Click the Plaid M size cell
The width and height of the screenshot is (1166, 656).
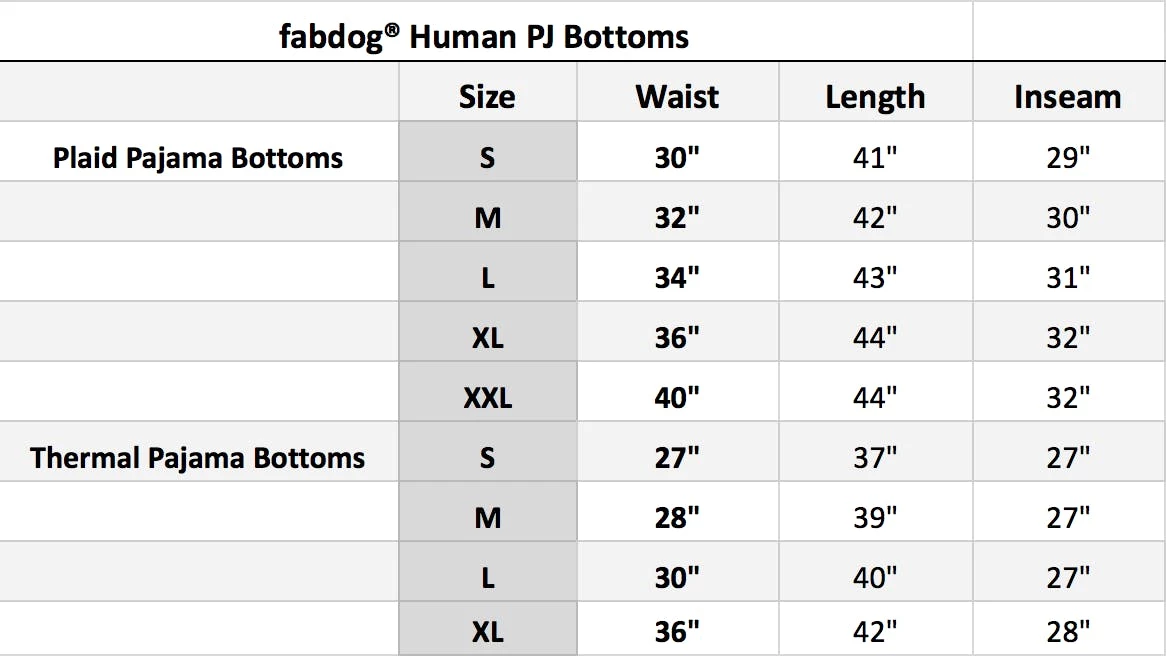click(x=487, y=218)
